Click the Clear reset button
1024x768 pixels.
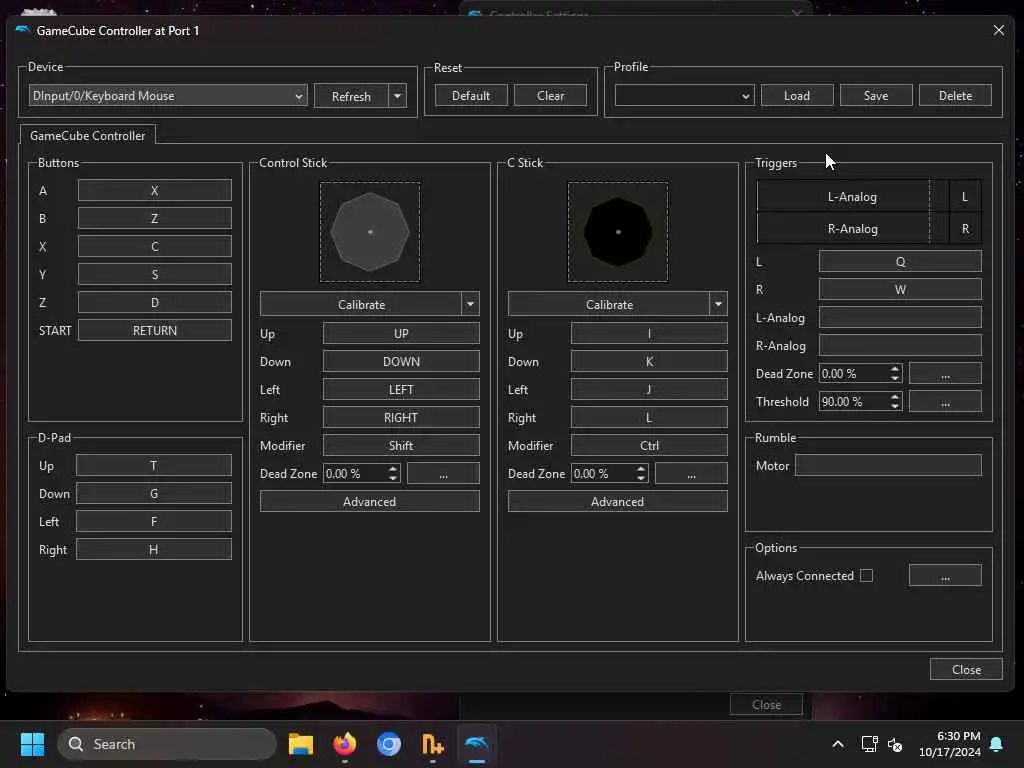click(x=550, y=95)
